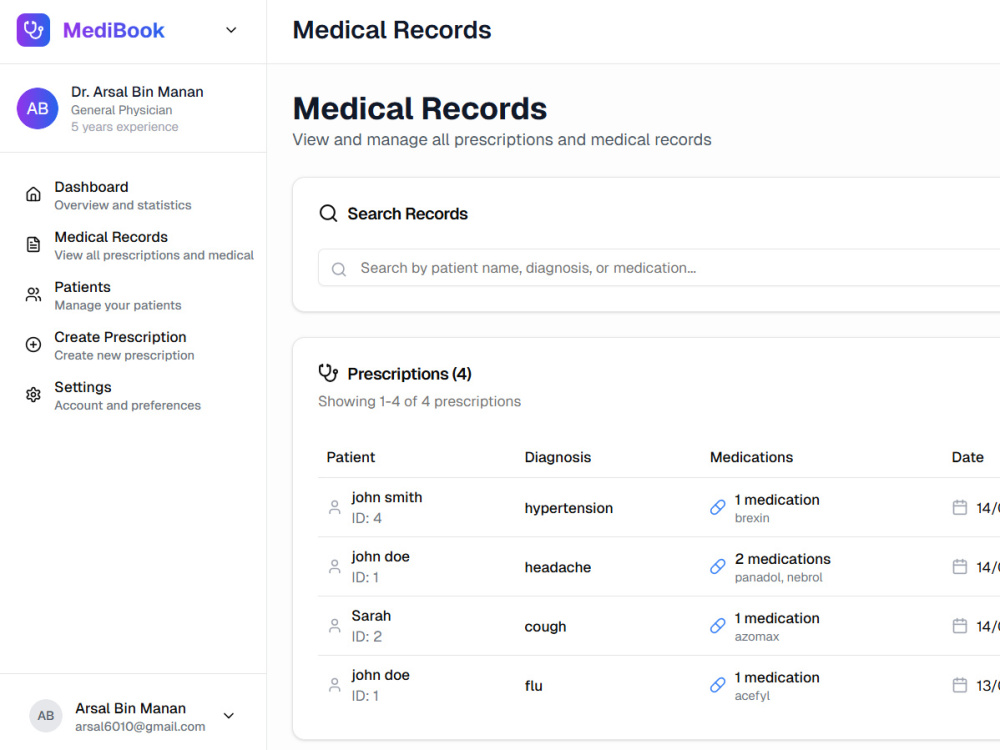Open the Settings gear icon
Viewport: 1000px width, 750px height.
pos(33,395)
